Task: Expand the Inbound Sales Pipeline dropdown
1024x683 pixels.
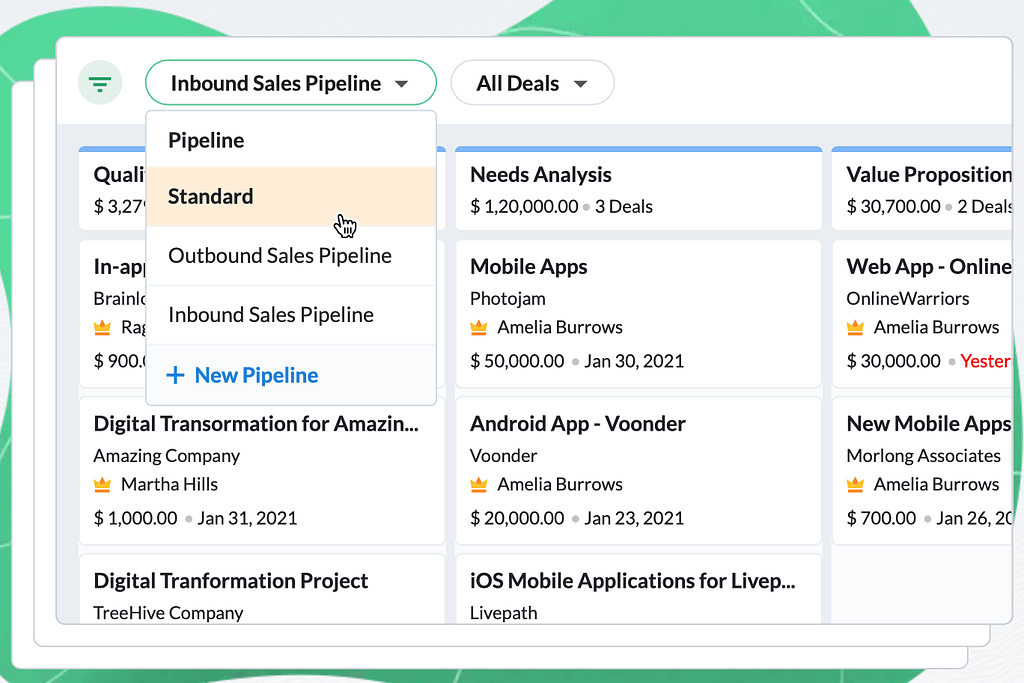Action: coord(291,83)
